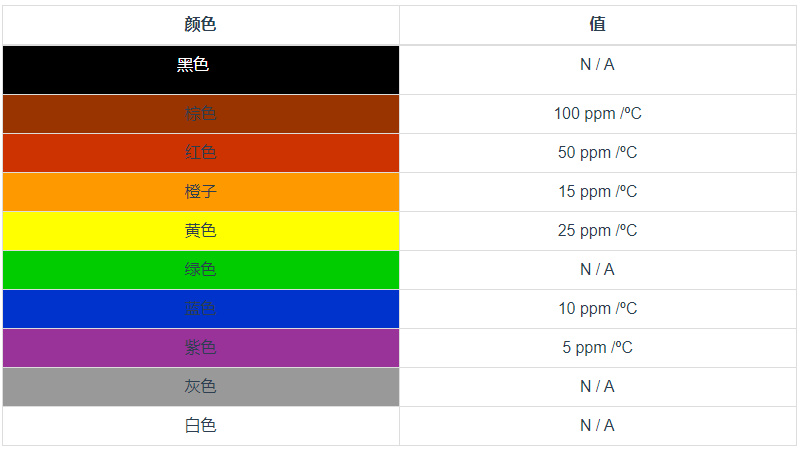Select the yellow 黄色 color cell
Screen dimensions: 803x451
[200, 231]
